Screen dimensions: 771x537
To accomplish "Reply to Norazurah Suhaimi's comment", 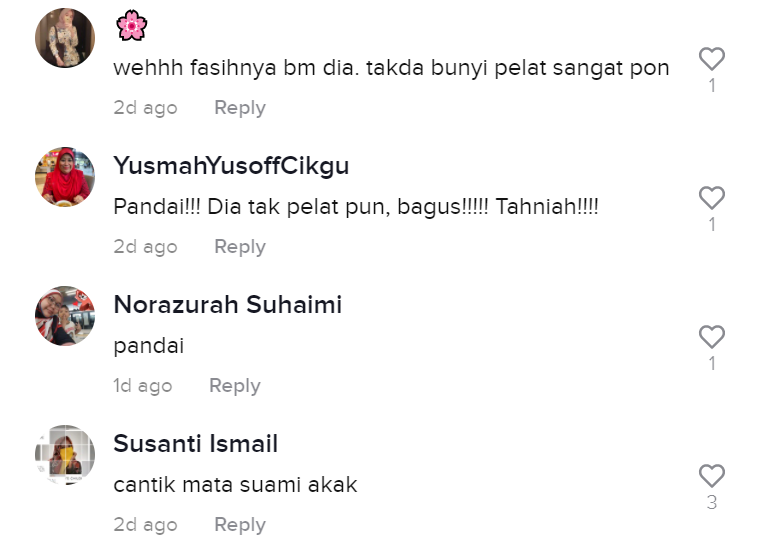I will [x=234, y=386].
